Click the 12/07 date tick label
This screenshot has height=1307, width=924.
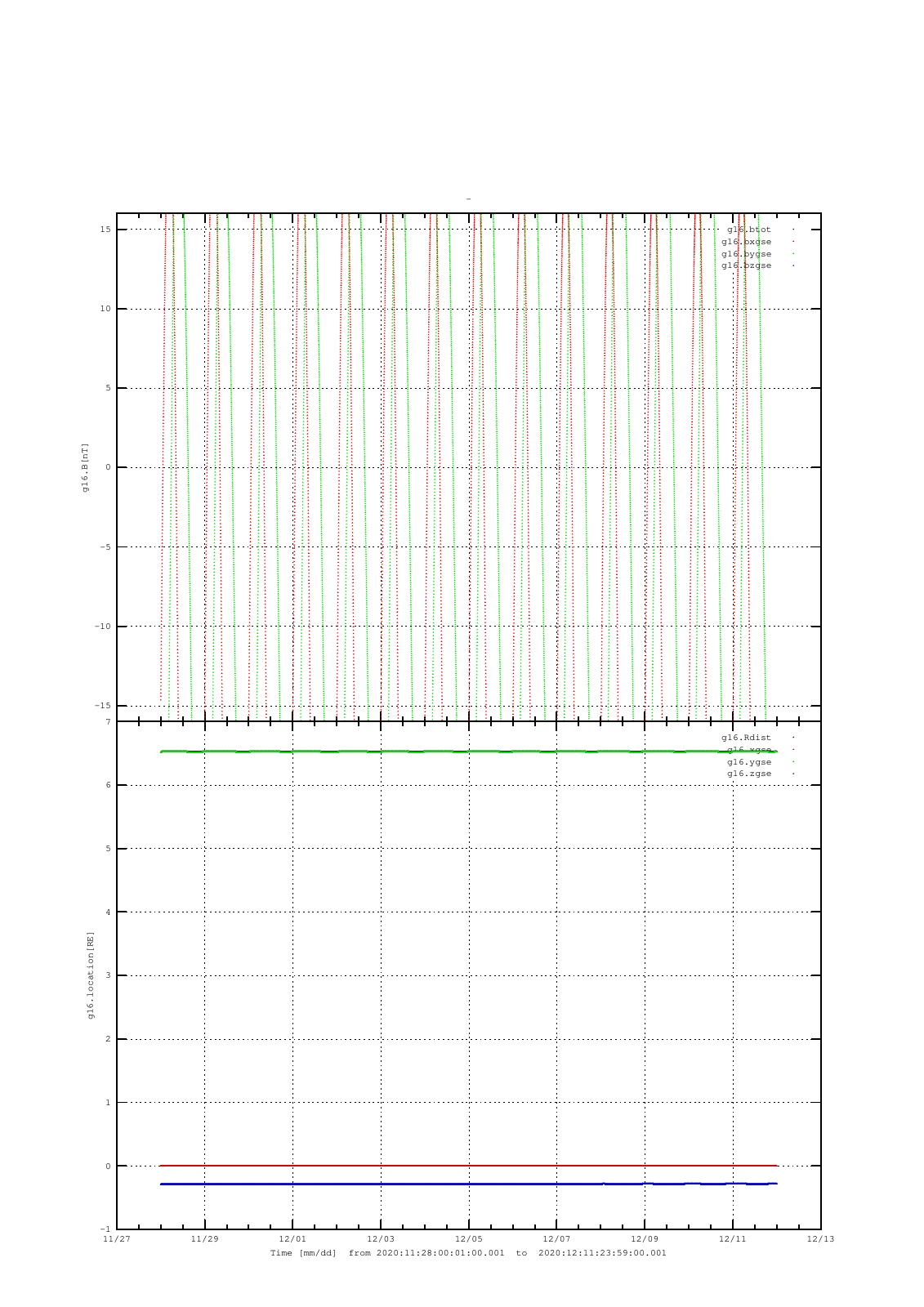[556, 1239]
